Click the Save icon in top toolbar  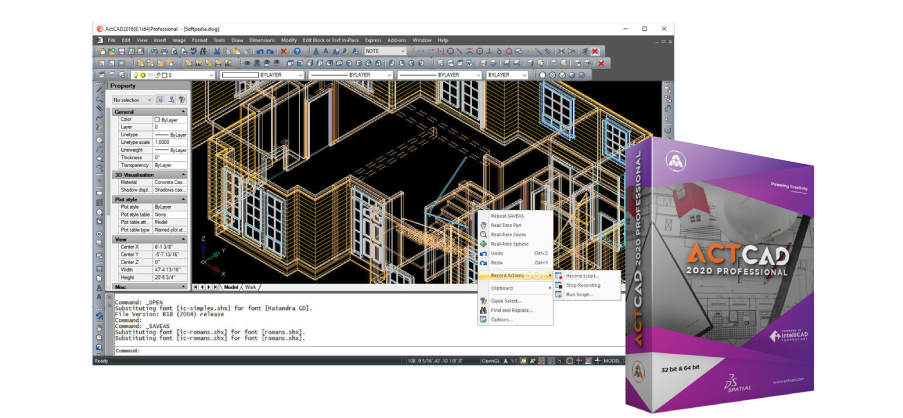point(122,51)
